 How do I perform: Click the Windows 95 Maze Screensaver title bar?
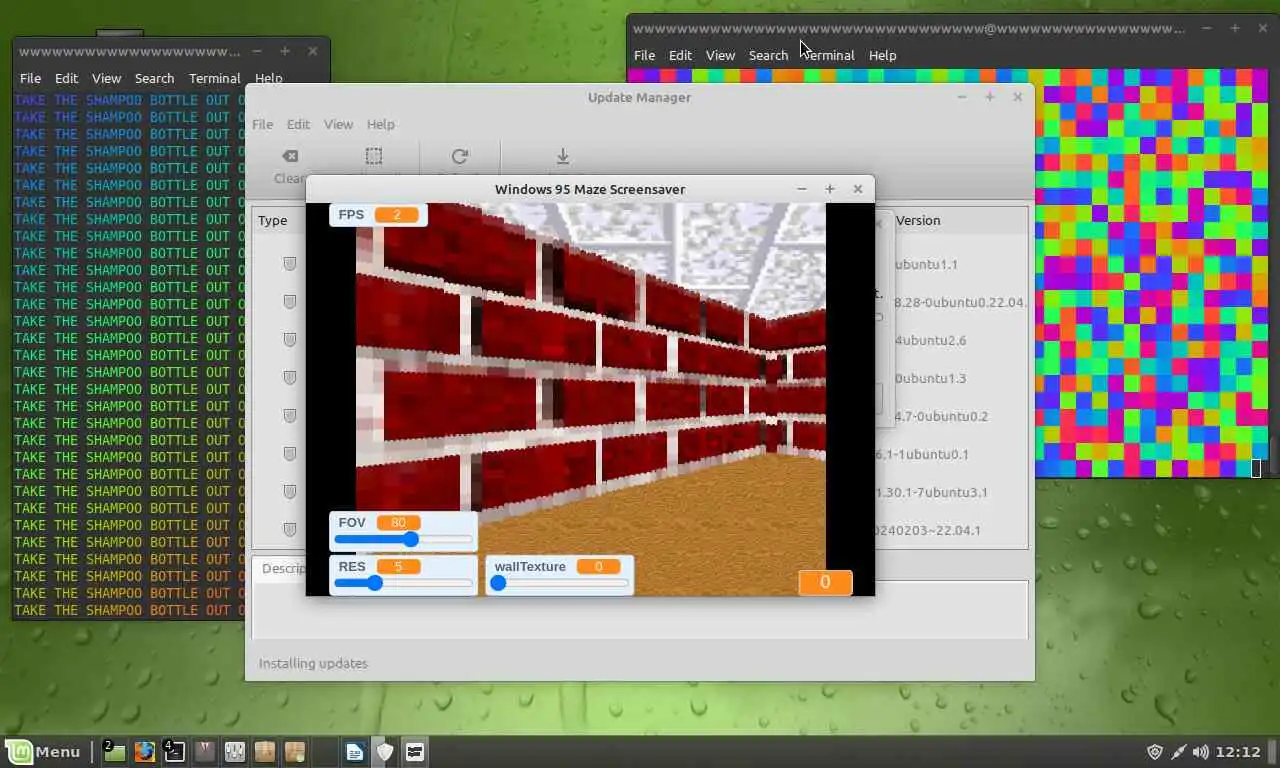tap(590, 189)
